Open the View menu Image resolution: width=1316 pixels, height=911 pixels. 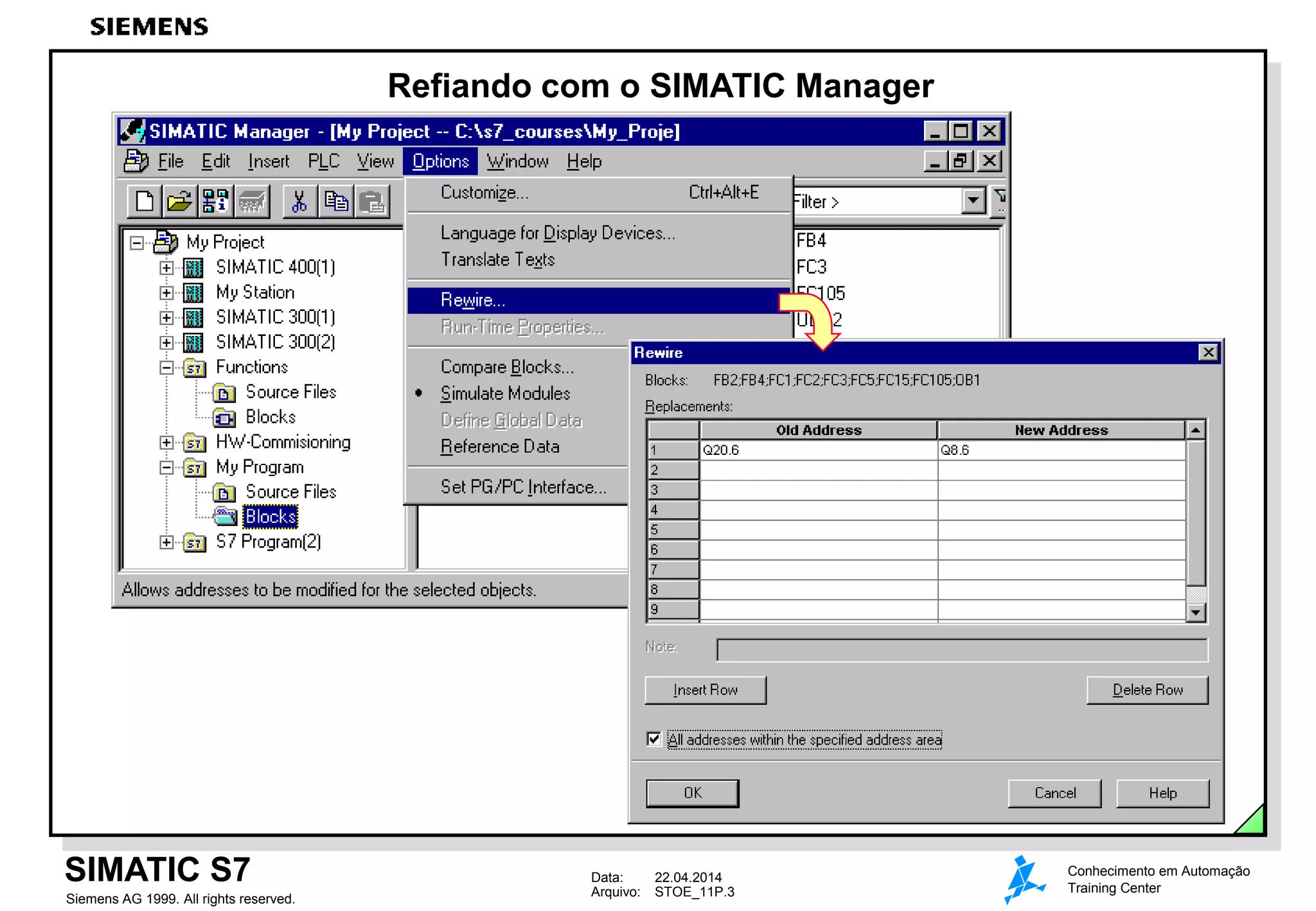tap(375, 161)
